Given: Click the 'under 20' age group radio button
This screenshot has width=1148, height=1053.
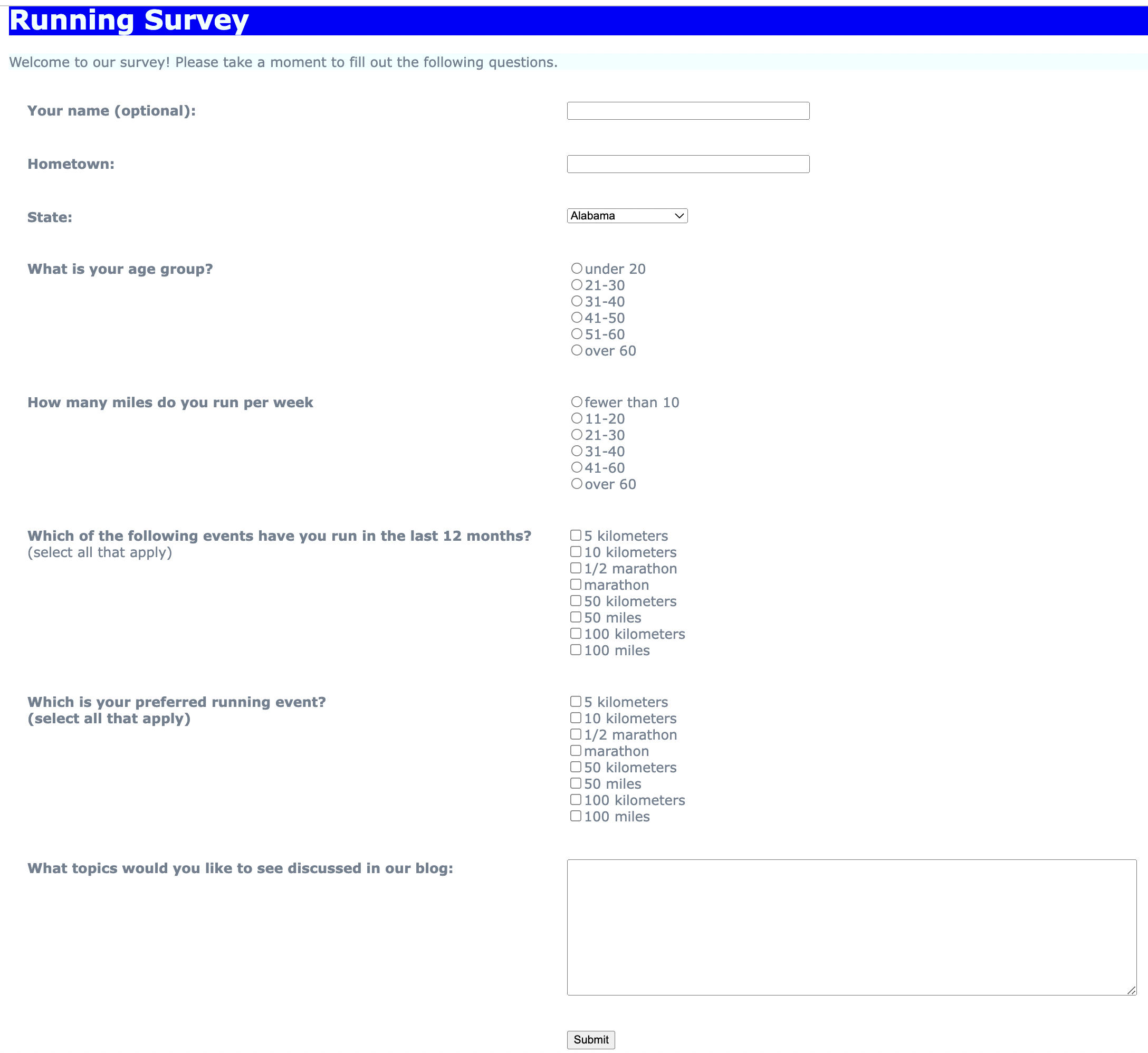Looking at the screenshot, I should 575,268.
